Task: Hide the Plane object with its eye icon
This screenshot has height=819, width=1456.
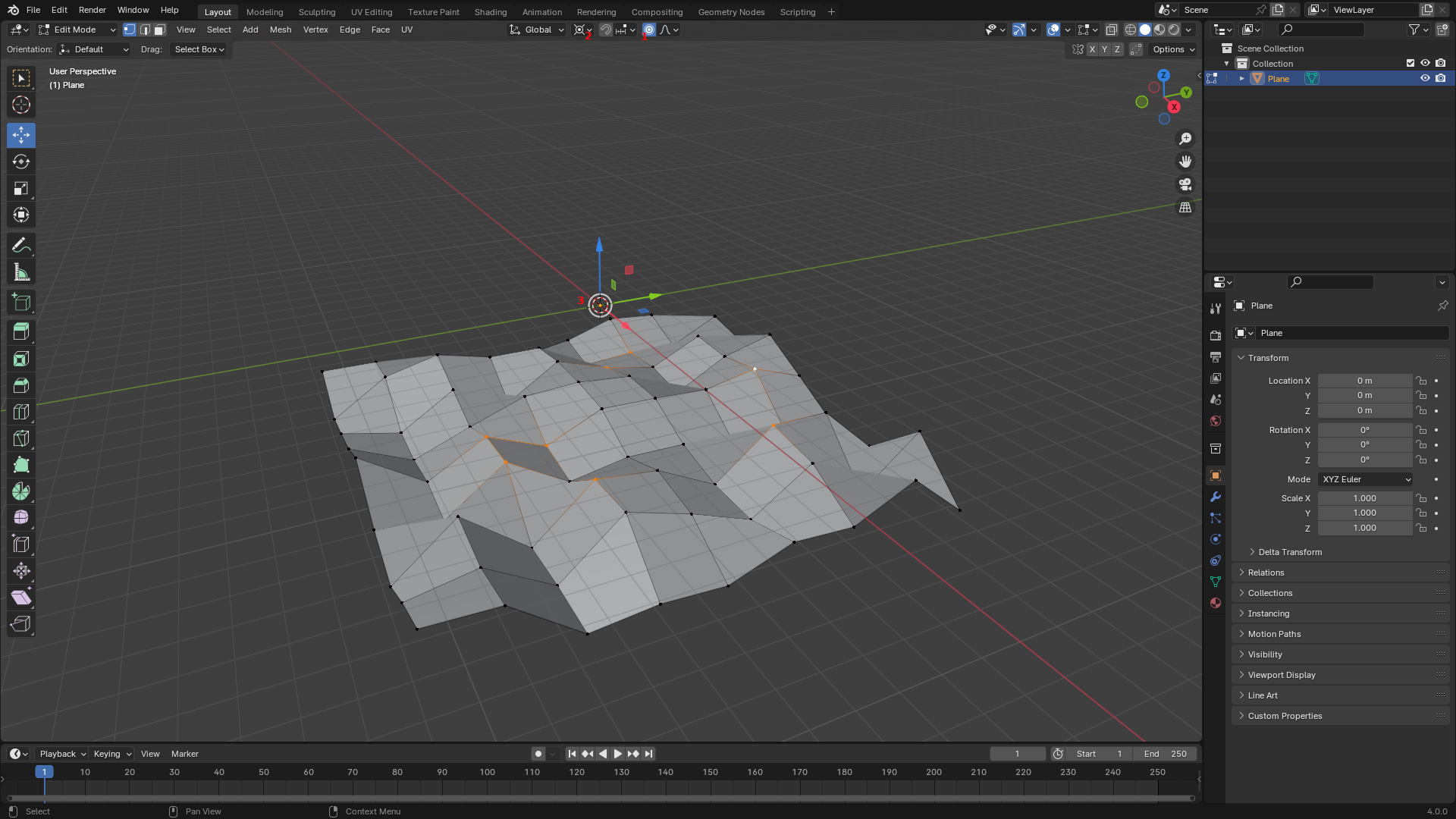Action: pos(1425,78)
